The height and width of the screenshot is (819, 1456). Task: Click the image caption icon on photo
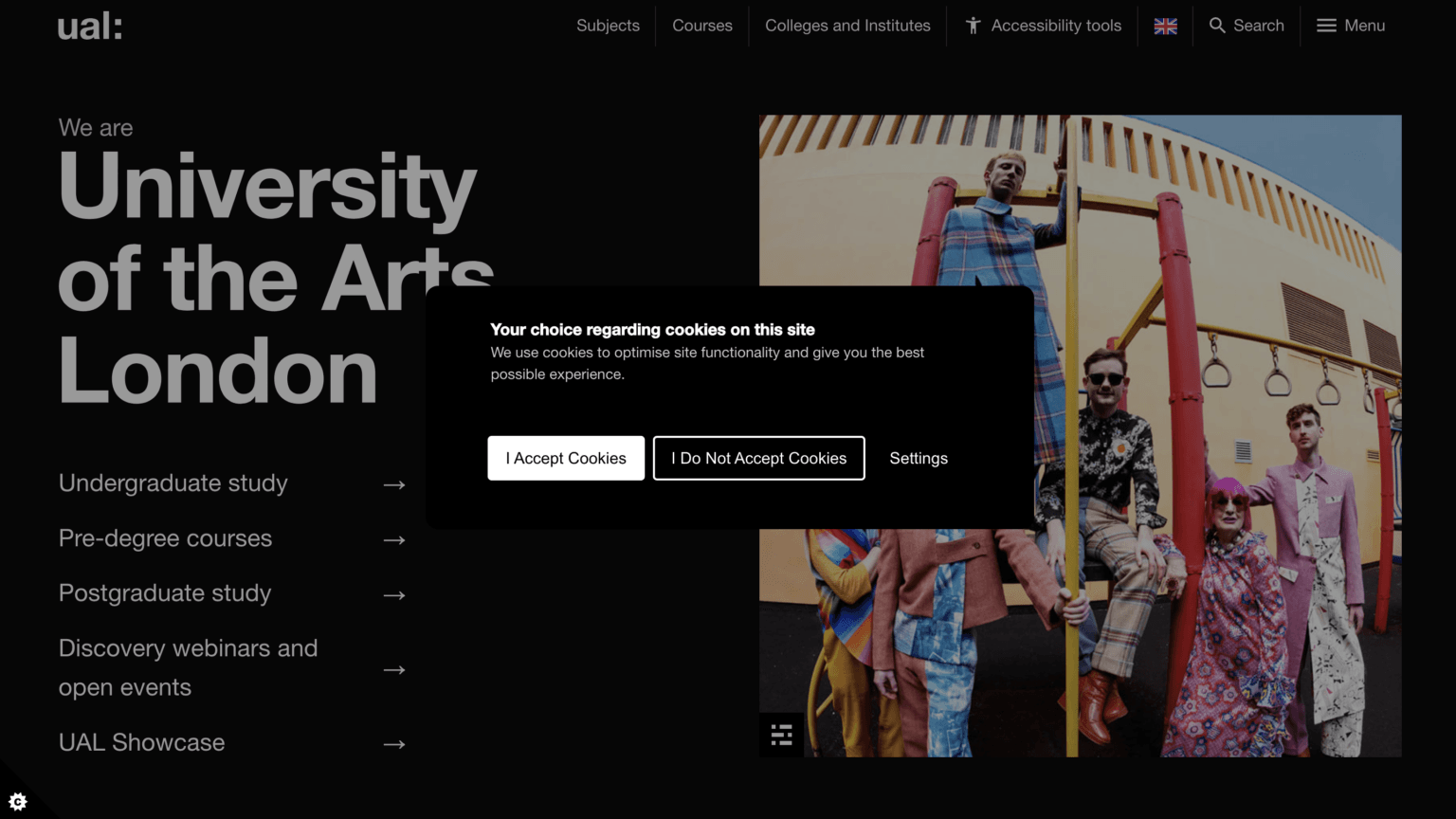pos(781,735)
